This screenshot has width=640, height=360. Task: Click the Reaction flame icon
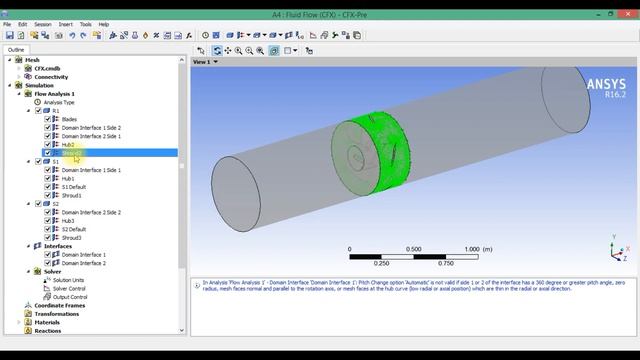[x=145, y=36]
